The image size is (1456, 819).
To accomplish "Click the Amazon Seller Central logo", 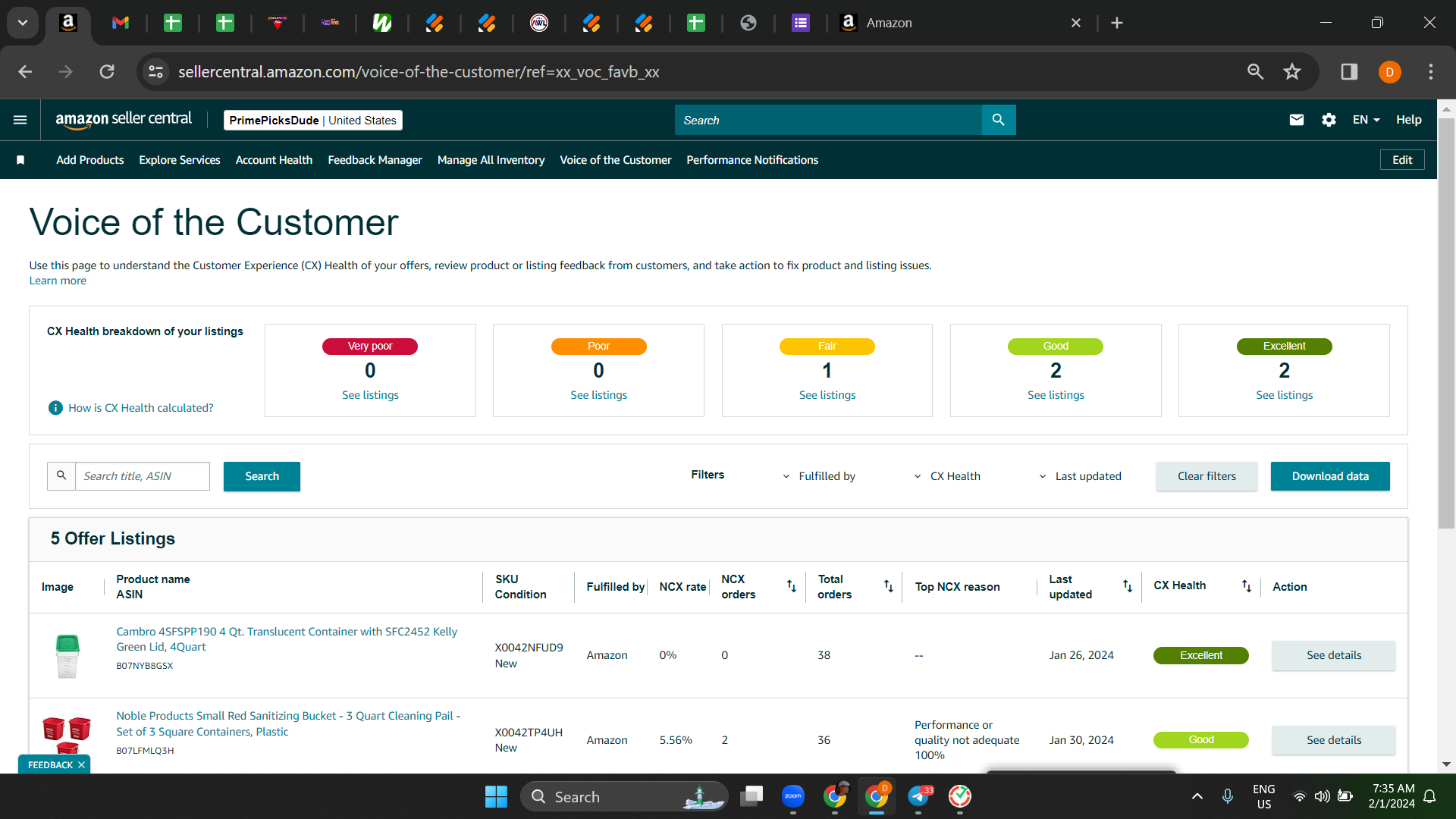I will point(124,120).
